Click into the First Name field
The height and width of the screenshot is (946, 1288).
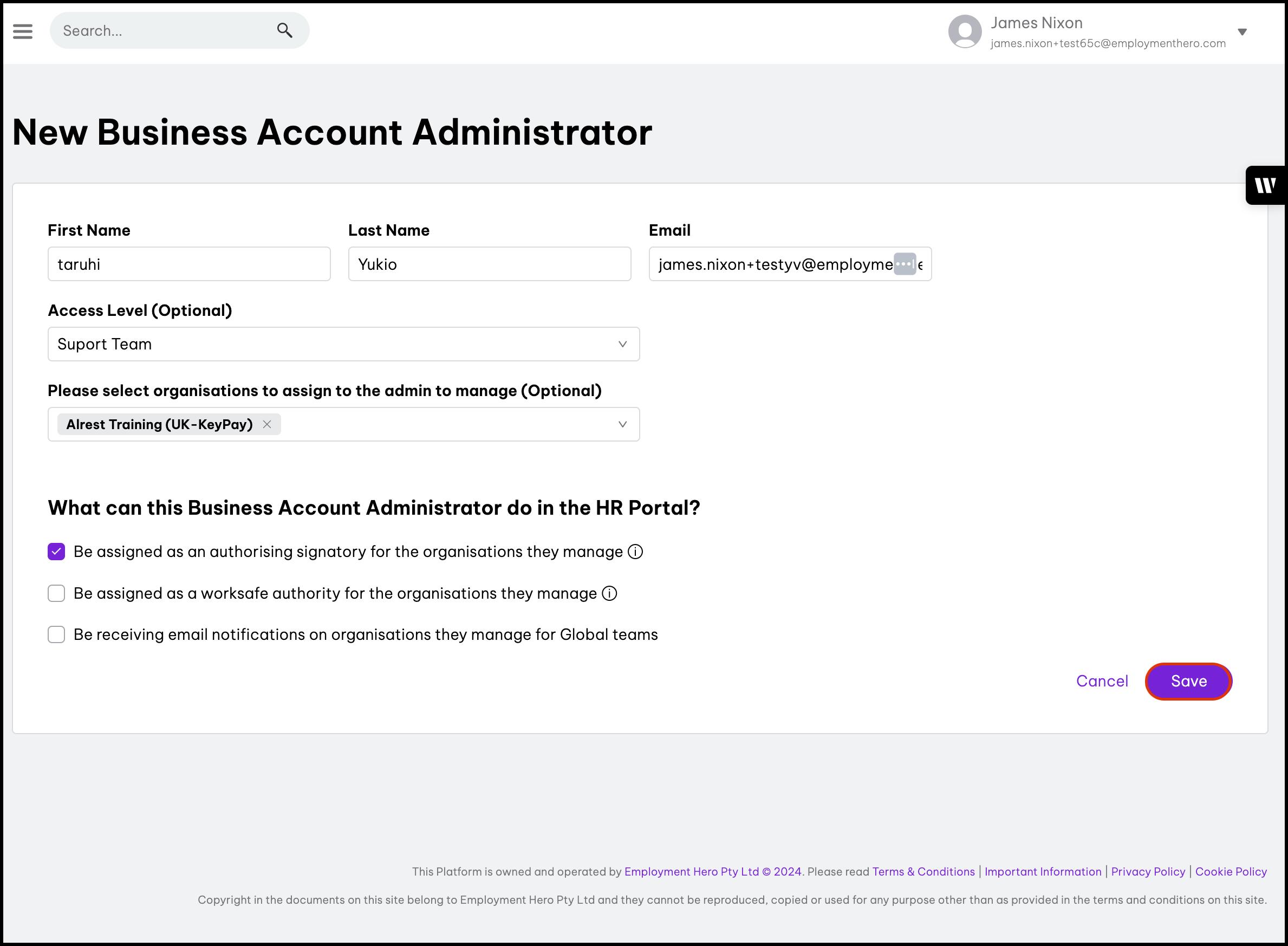click(x=189, y=264)
